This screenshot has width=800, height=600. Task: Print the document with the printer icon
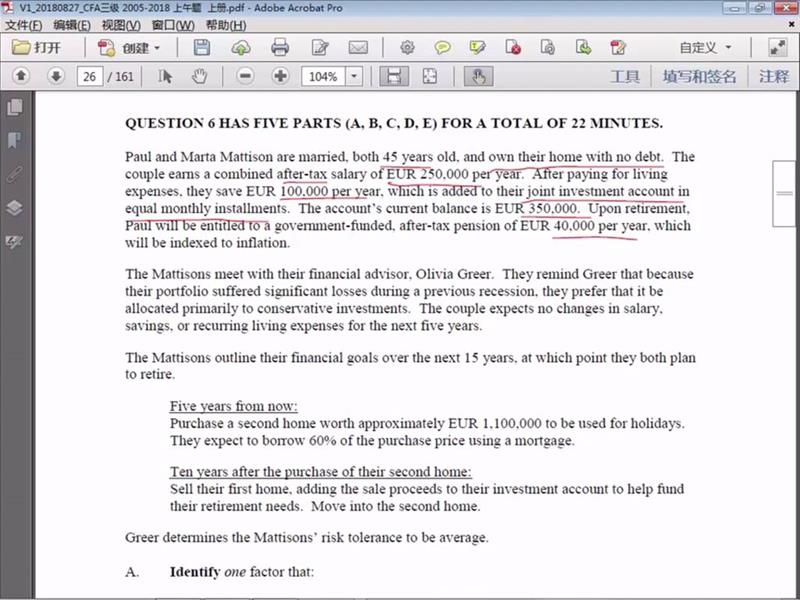[280, 47]
